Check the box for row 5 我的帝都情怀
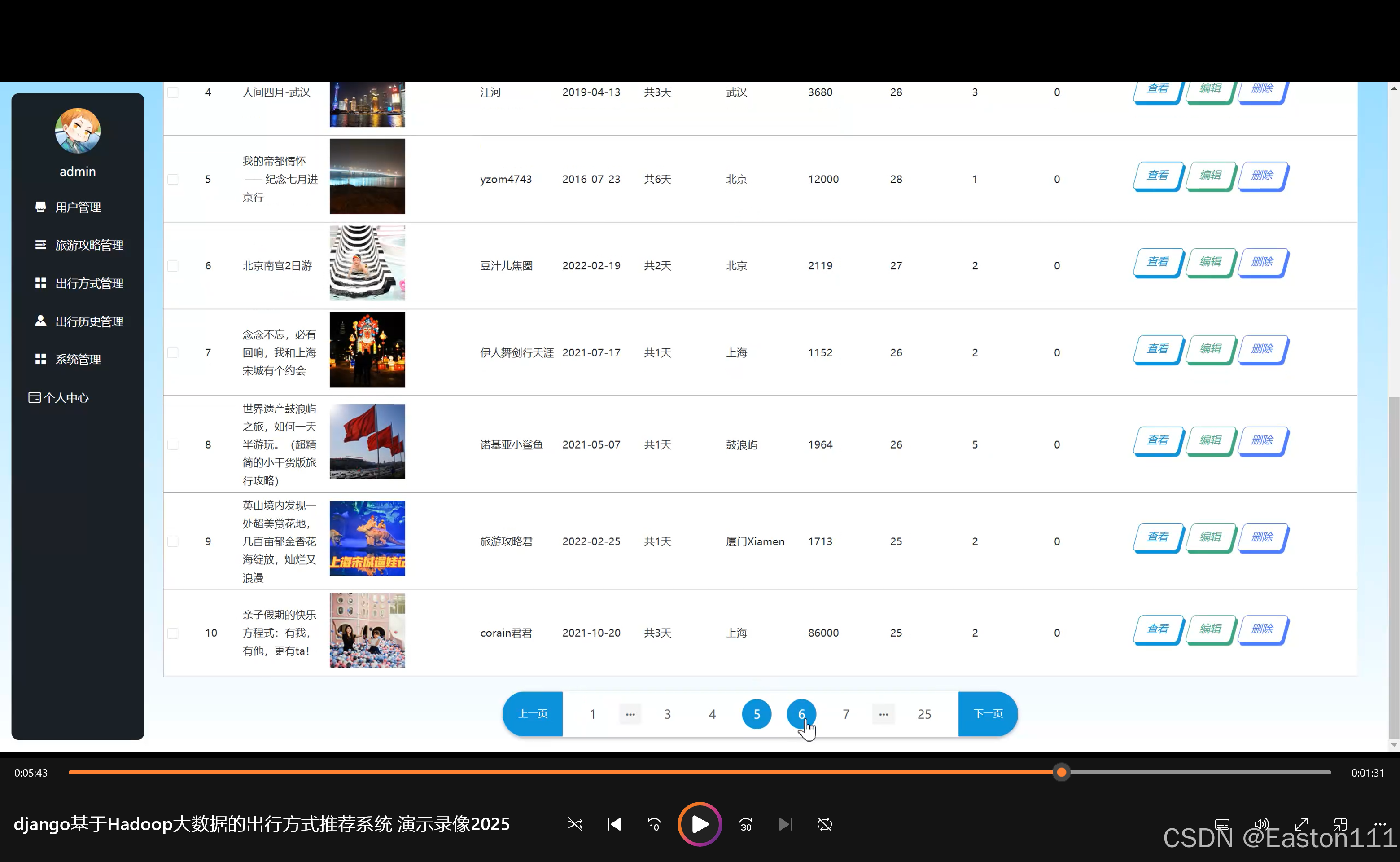Image resolution: width=1400 pixels, height=862 pixels. tap(173, 179)
